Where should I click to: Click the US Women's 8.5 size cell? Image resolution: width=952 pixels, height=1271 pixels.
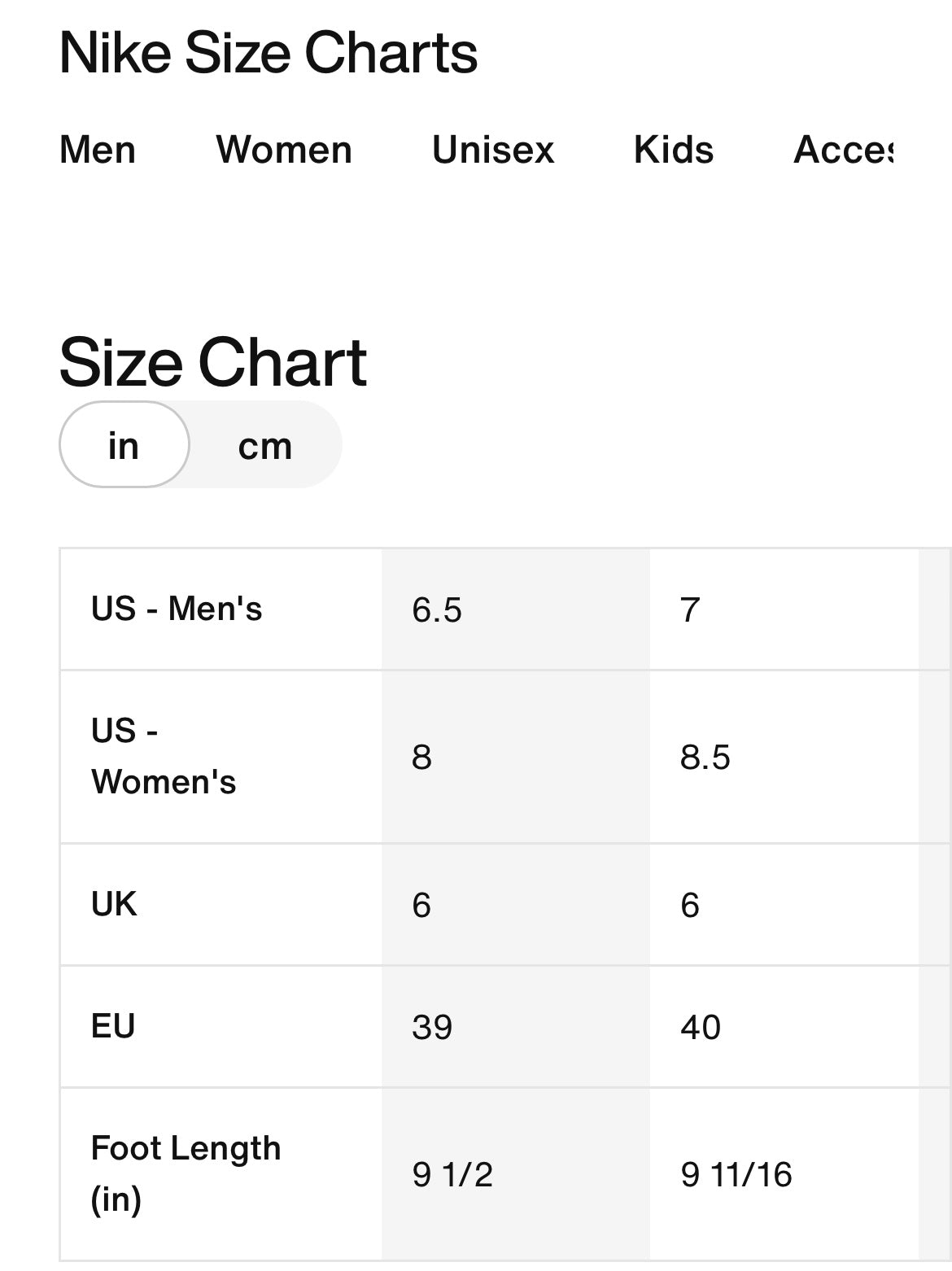tap(705, 758)
